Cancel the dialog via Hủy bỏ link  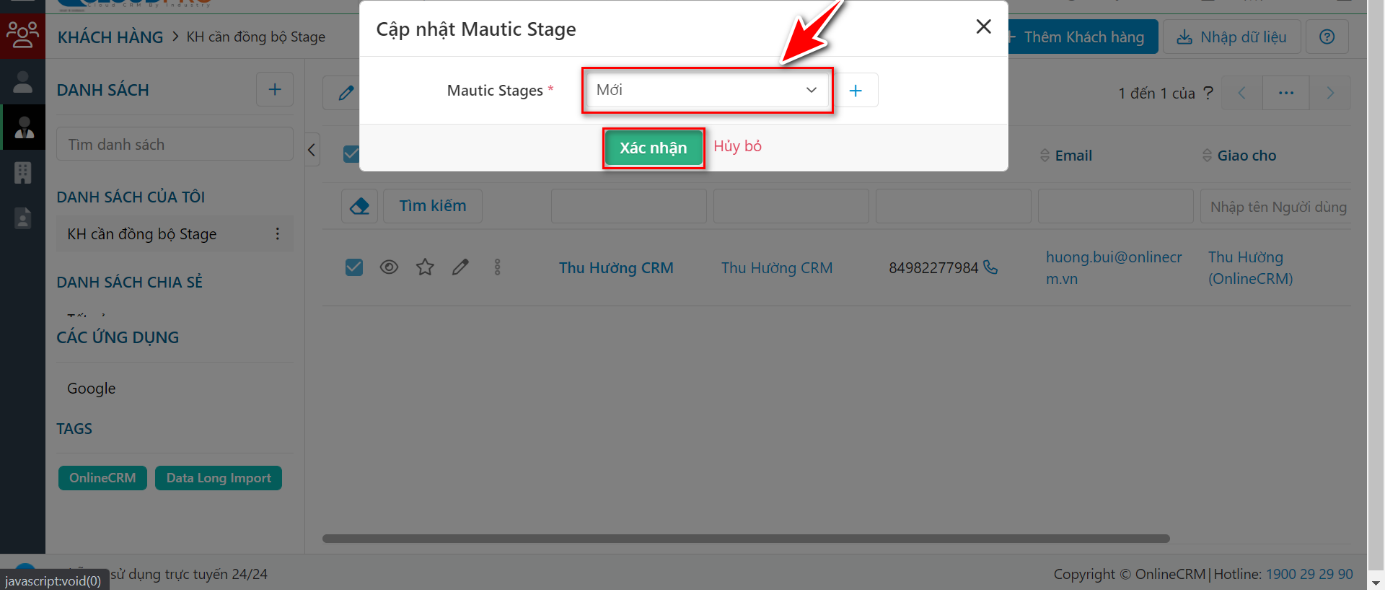click(x=736, y=147)
